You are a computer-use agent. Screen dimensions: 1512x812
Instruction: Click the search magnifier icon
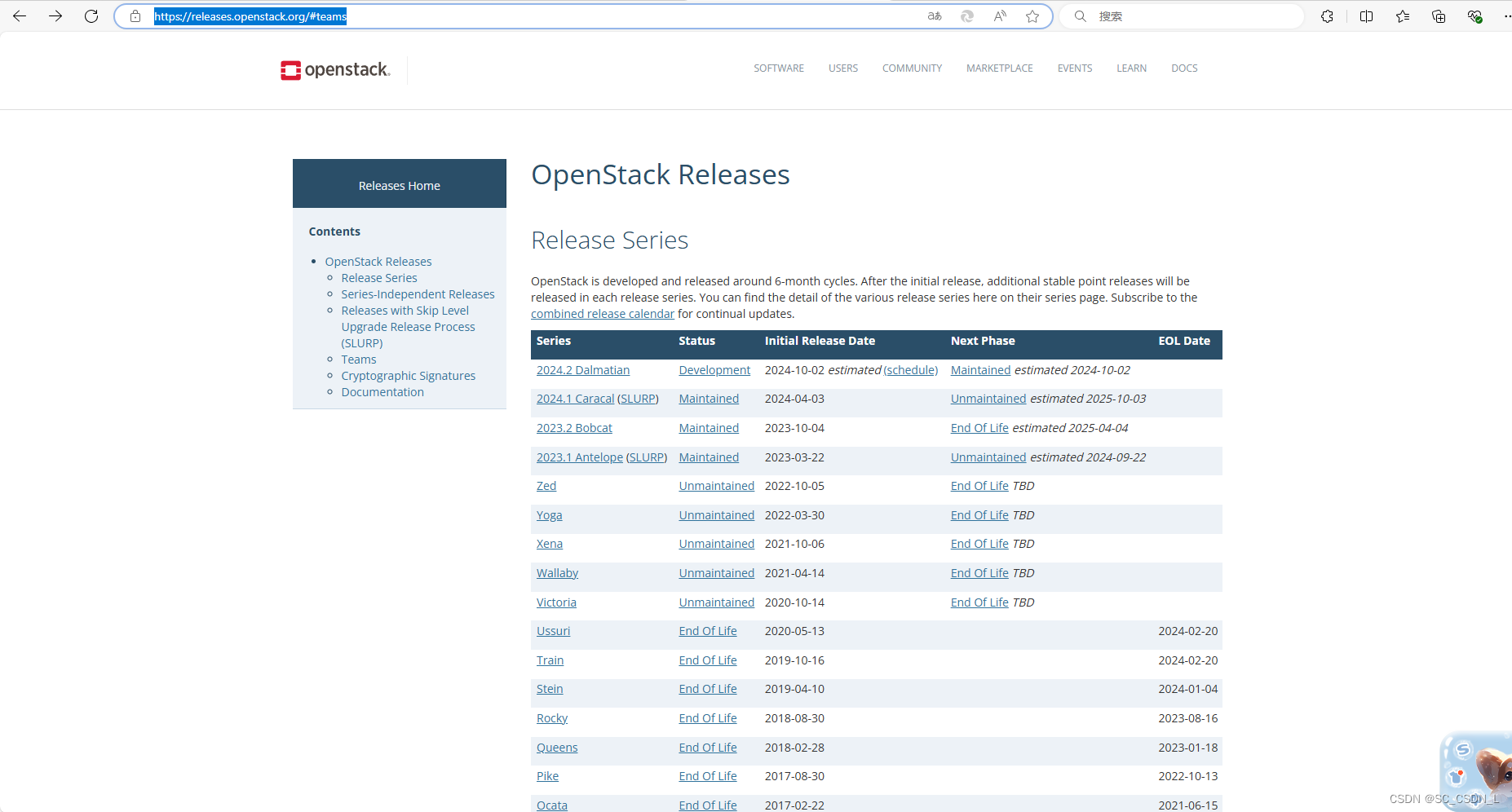click(1080, 16)
